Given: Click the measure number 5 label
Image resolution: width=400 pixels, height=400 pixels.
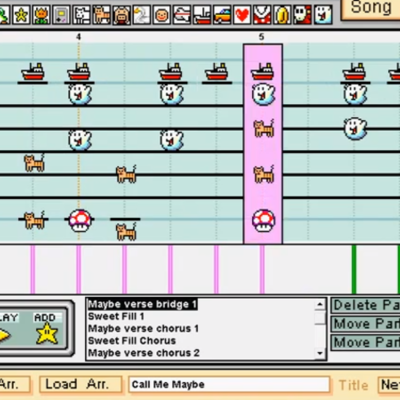Looking at the screenshot, I should (x=261, y=37).
